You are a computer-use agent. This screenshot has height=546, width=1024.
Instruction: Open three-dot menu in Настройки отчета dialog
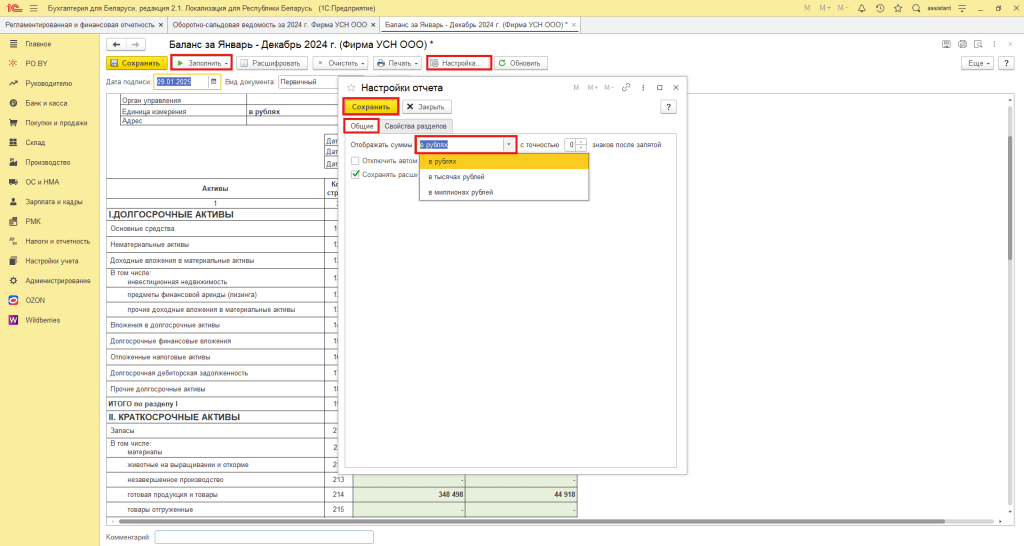coord(643,88)
